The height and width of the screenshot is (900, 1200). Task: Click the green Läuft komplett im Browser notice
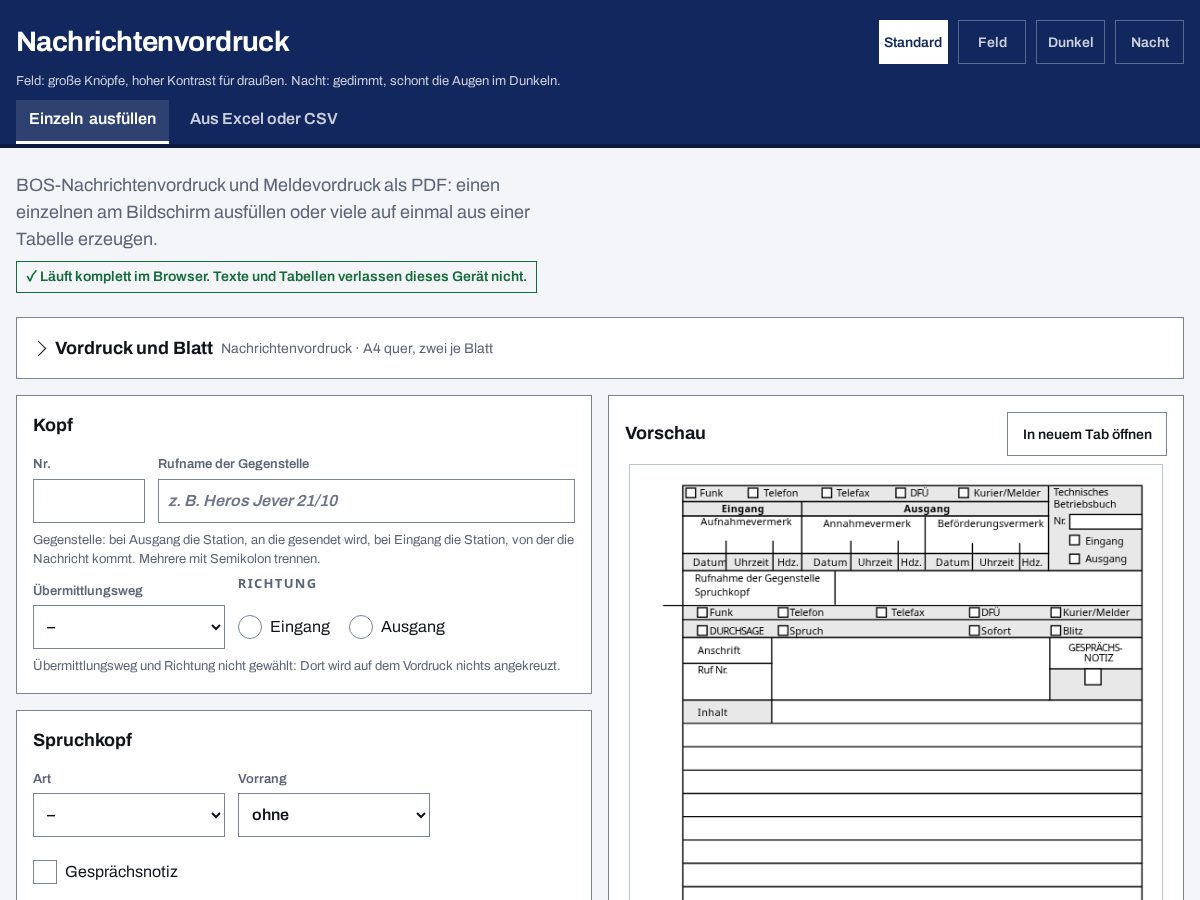276,277
